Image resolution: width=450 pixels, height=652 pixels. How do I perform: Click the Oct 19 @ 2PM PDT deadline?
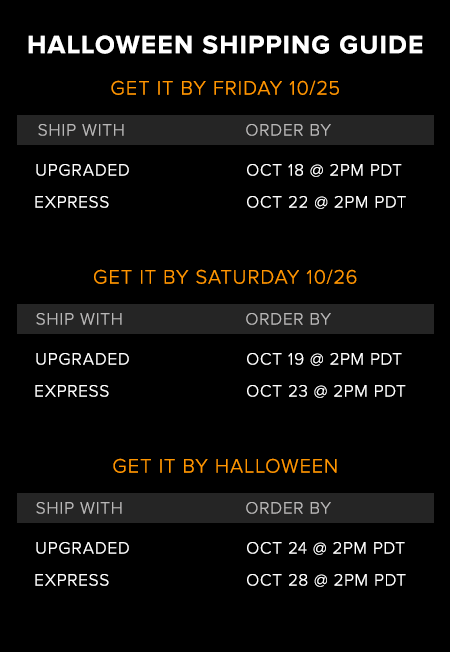(324, 359)
